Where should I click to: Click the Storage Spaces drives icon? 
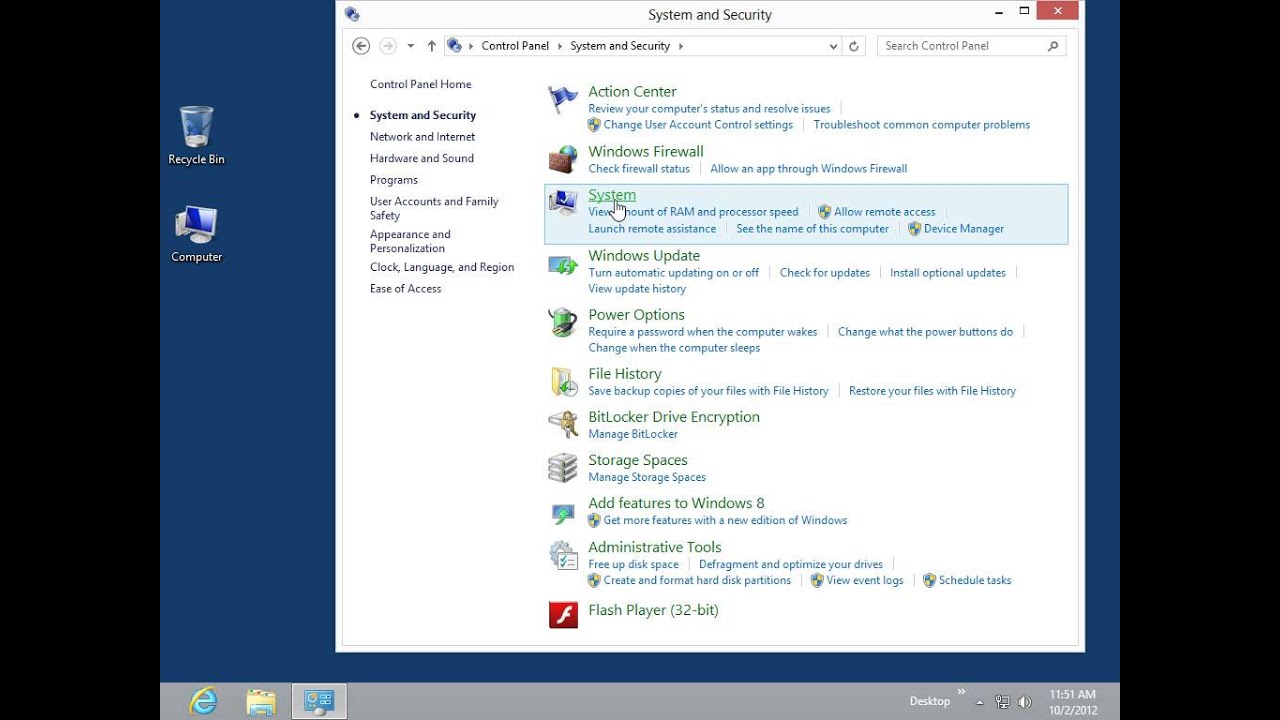(x=563, y=468)
